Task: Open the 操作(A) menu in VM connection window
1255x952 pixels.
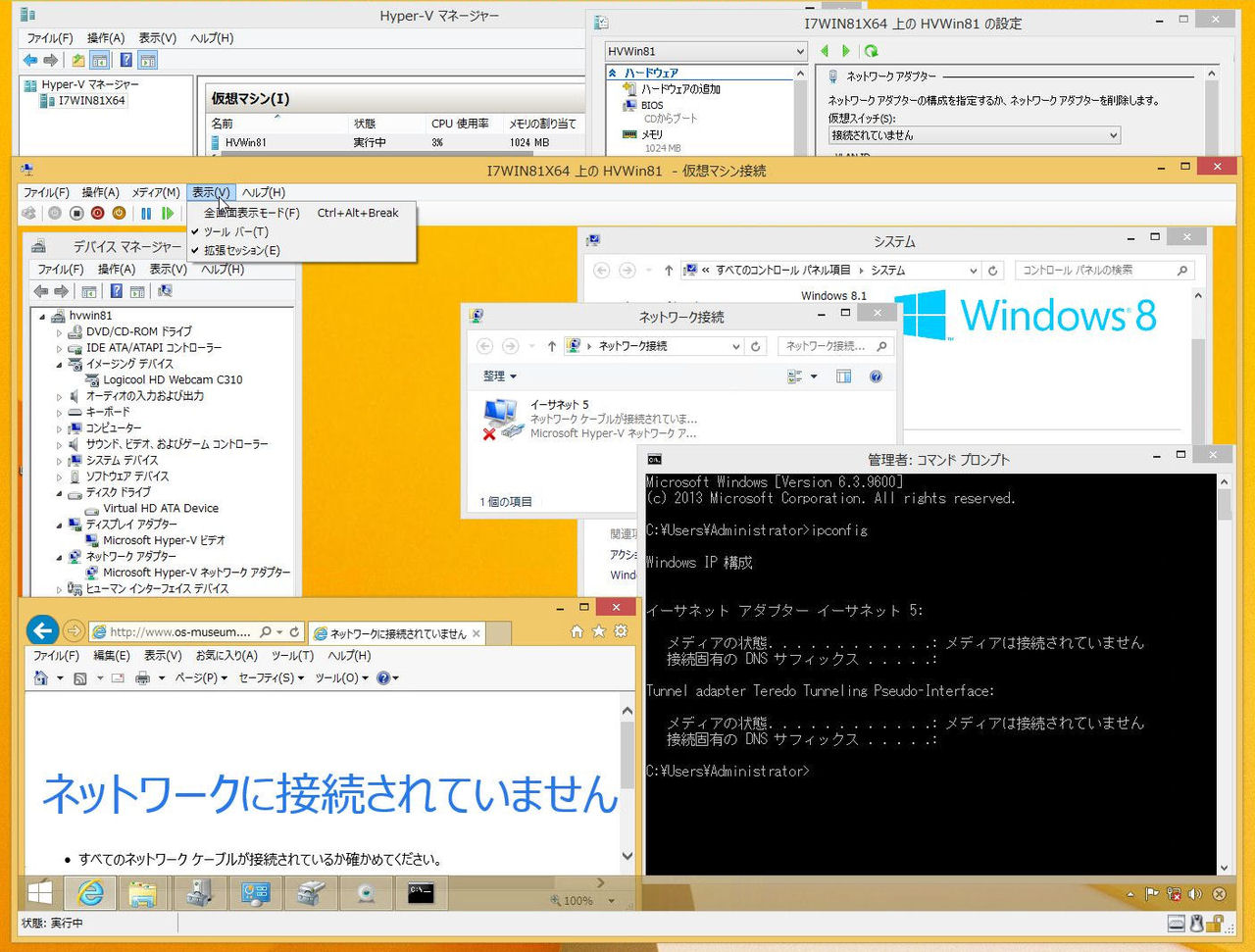Action: click(x=100, y=193)
